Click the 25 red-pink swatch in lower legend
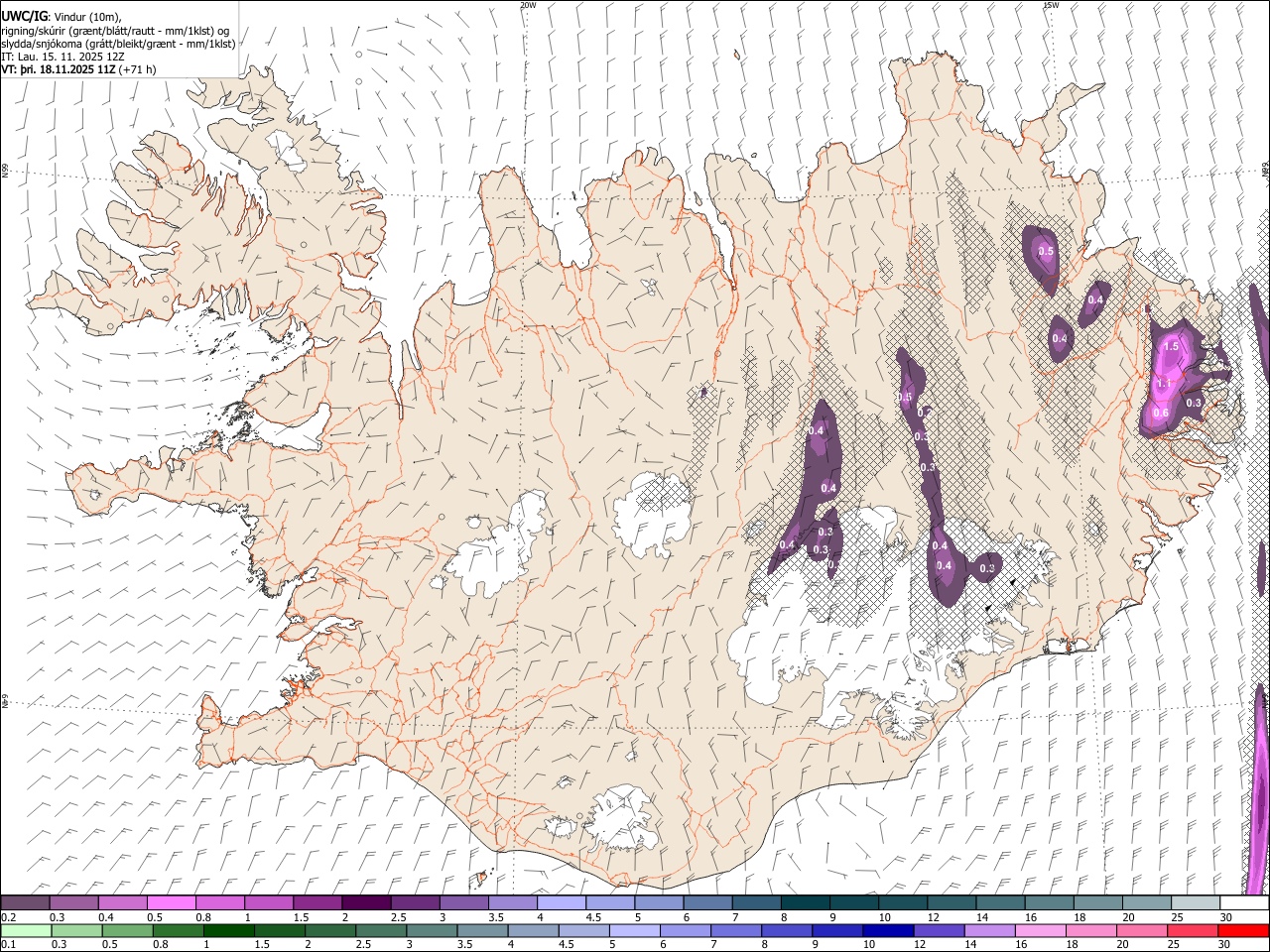The width and height of the screenshot is (1270, 952). [1193, 930]
